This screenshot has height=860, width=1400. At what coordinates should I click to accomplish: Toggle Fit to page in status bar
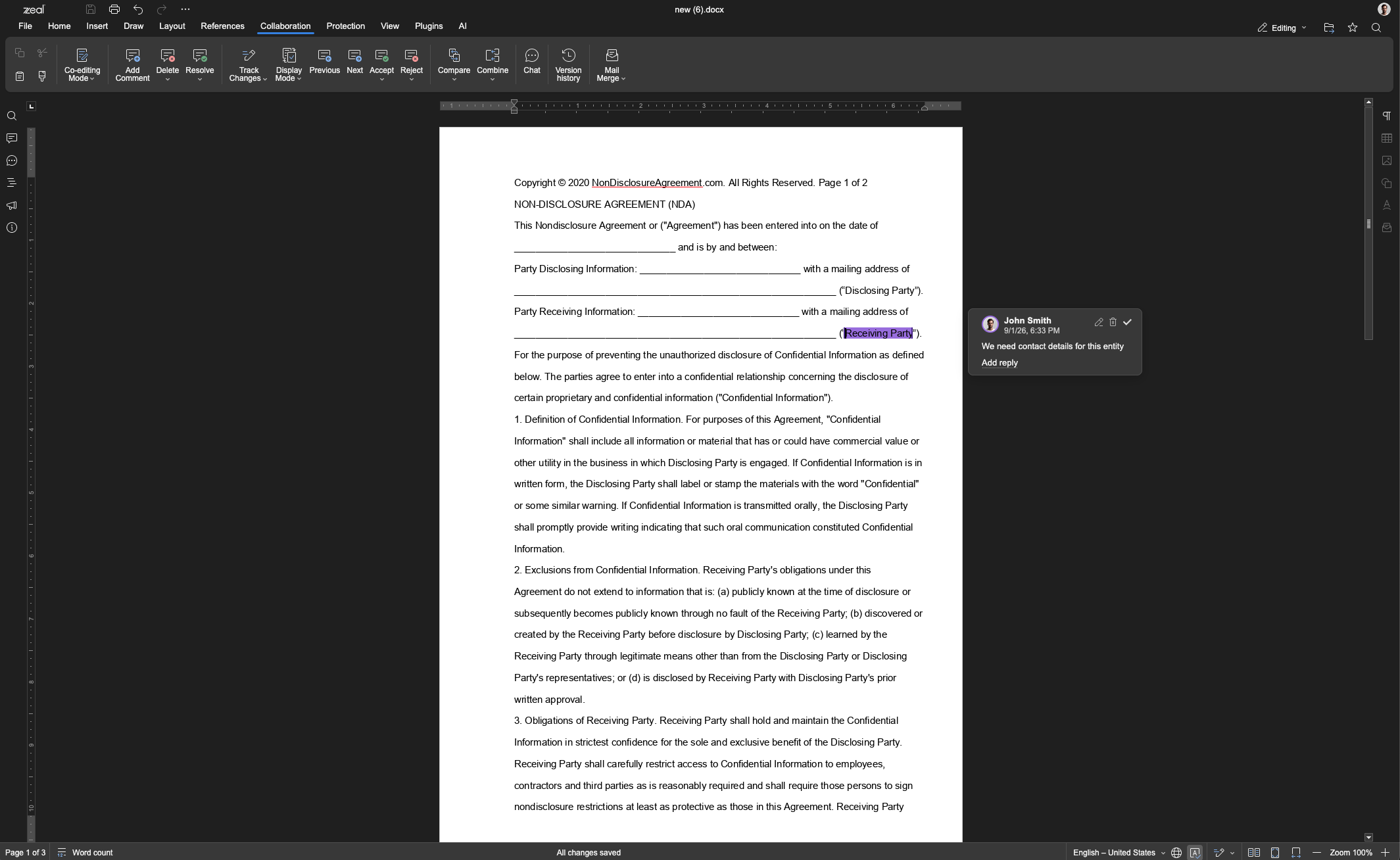(x=1275, y=853)
